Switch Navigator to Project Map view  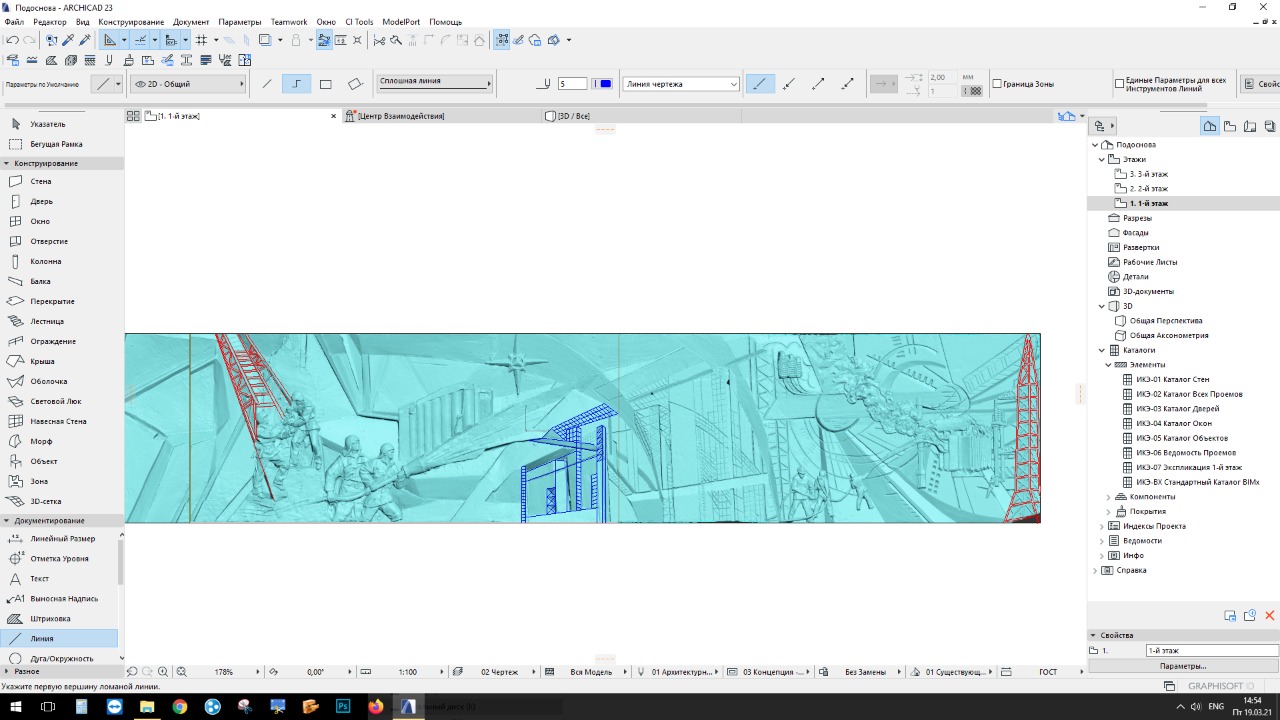pyautogui.click(x=1210, y=126)
